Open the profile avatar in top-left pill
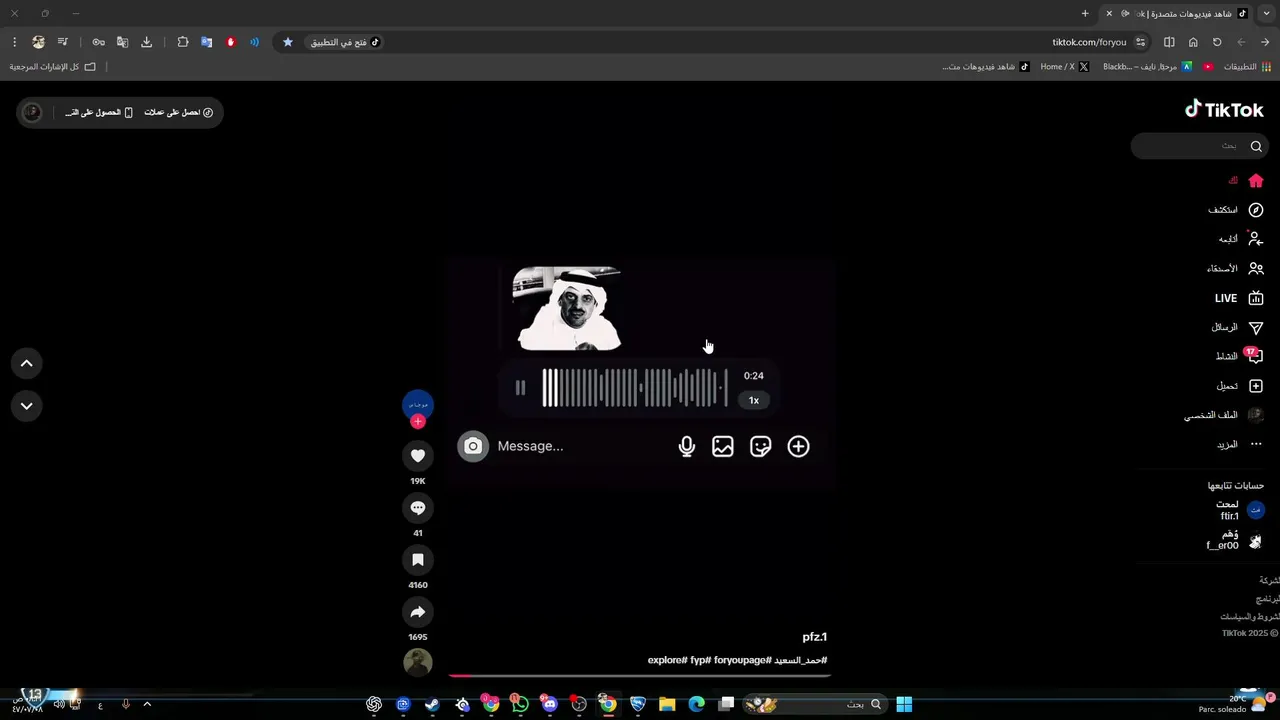 (32, 112)
